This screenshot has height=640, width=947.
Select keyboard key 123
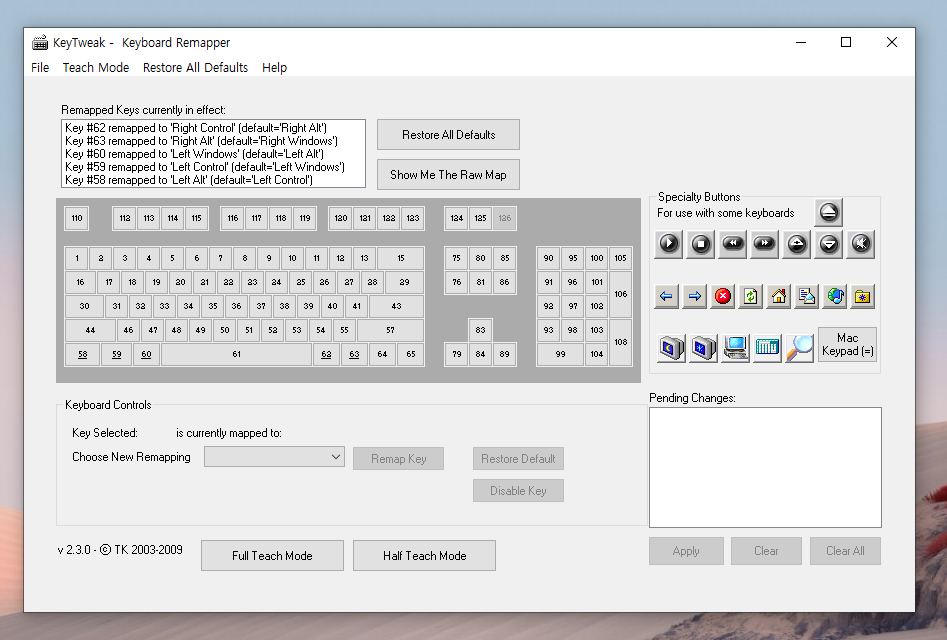pos(413,218)
